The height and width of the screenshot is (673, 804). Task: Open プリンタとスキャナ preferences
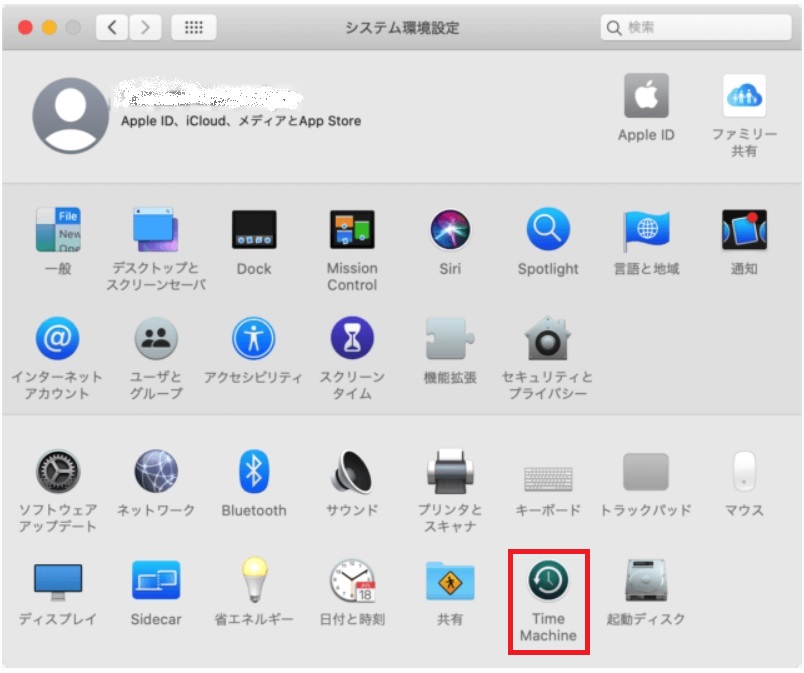450,472
